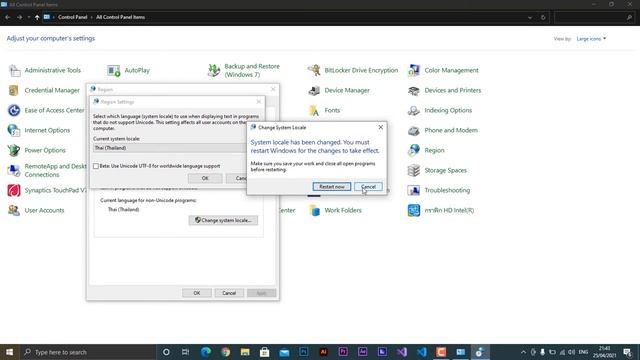Show hidden system tray icons
This screenshot has width=640, height=360.
coord(523,352)
